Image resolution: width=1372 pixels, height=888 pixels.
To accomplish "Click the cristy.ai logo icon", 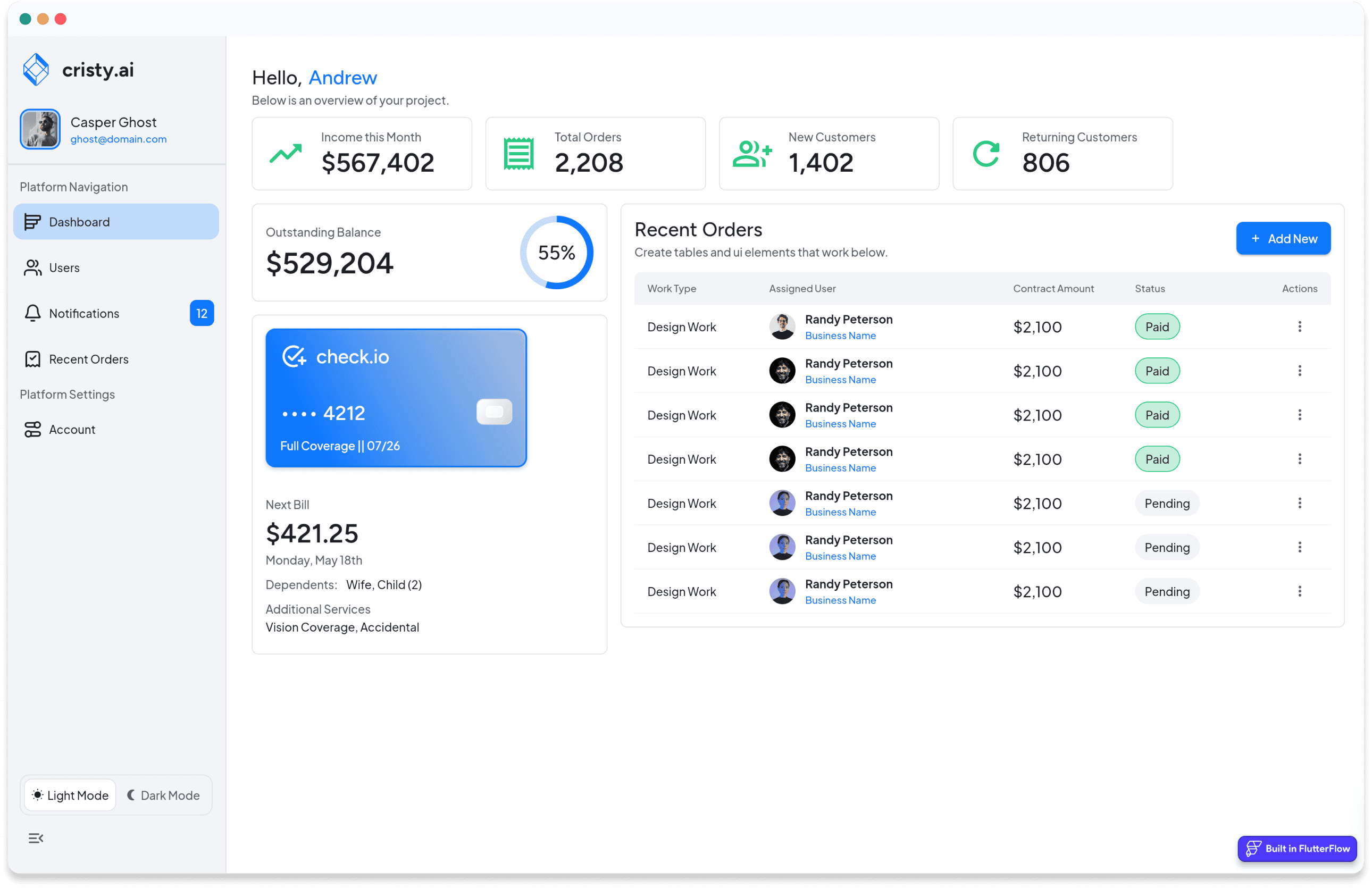I will click(36, 69).
